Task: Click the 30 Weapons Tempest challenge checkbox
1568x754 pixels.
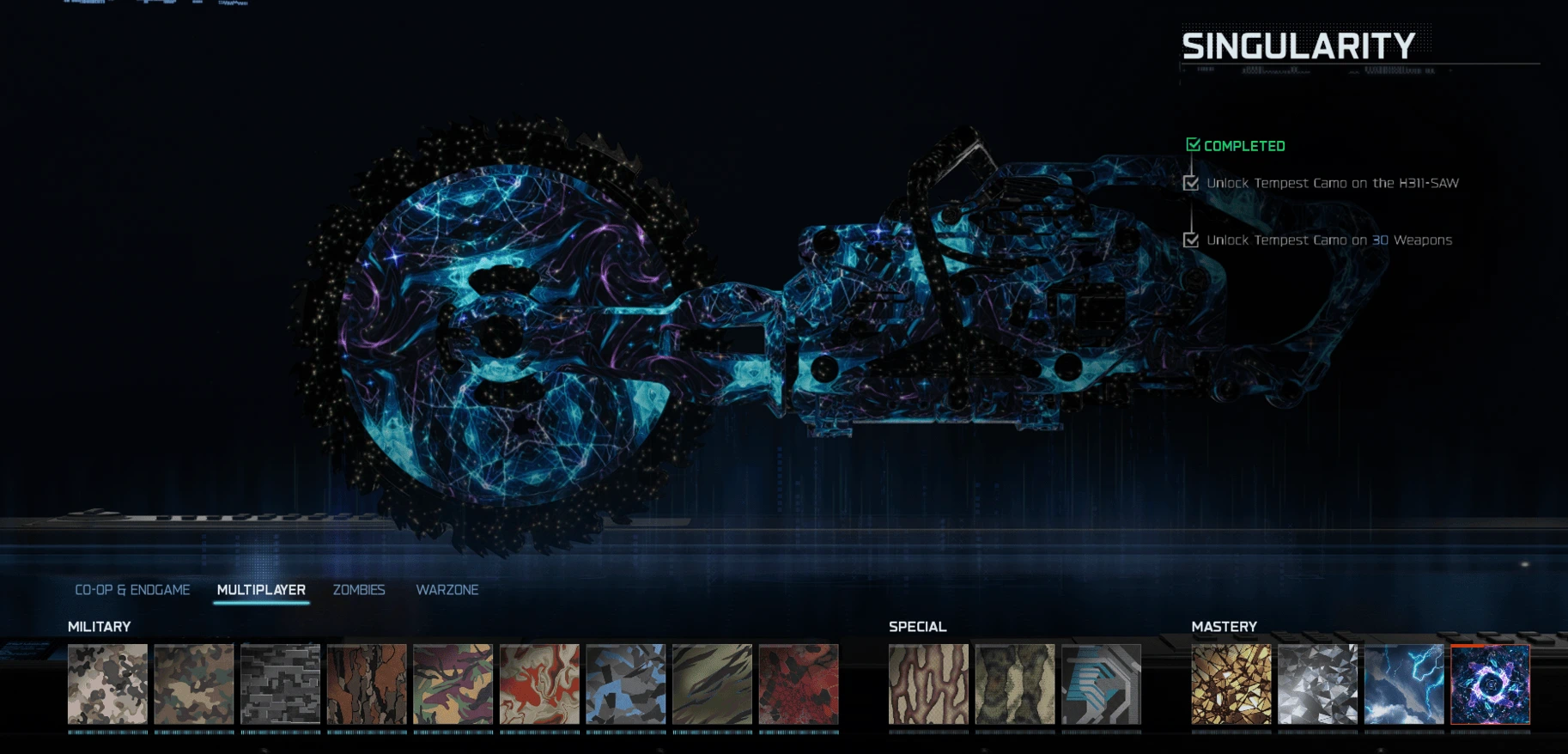Action: [x=1191, y=240]
